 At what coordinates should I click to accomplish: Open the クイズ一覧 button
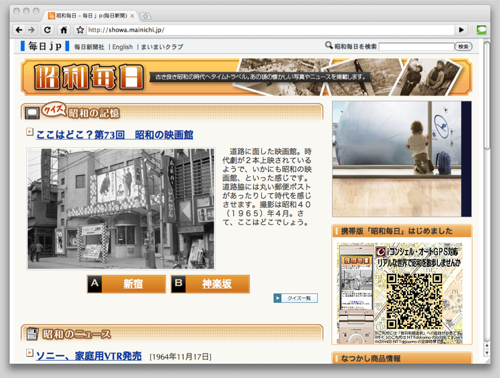(295, 298)
